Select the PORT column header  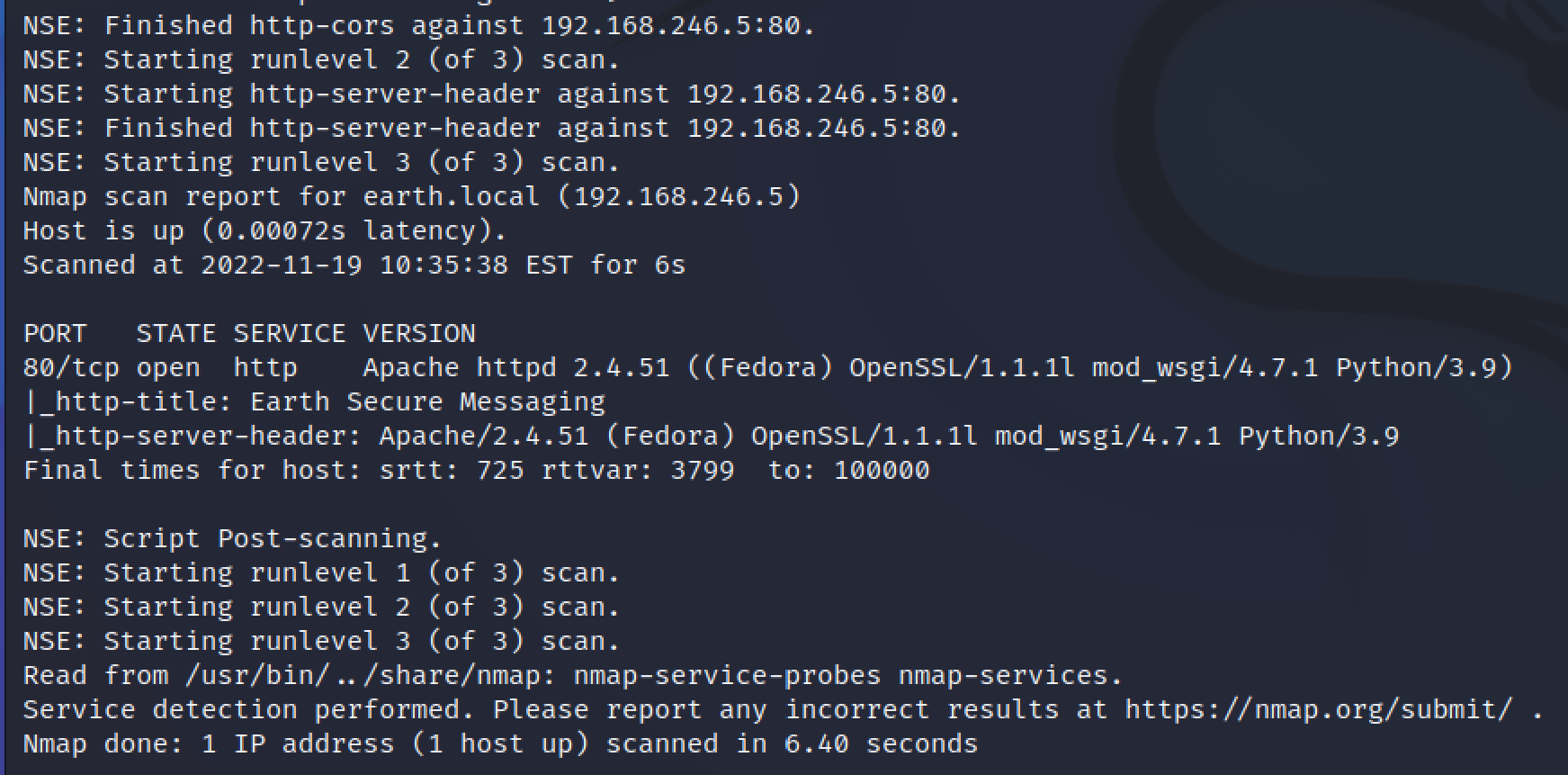point(55,333)
